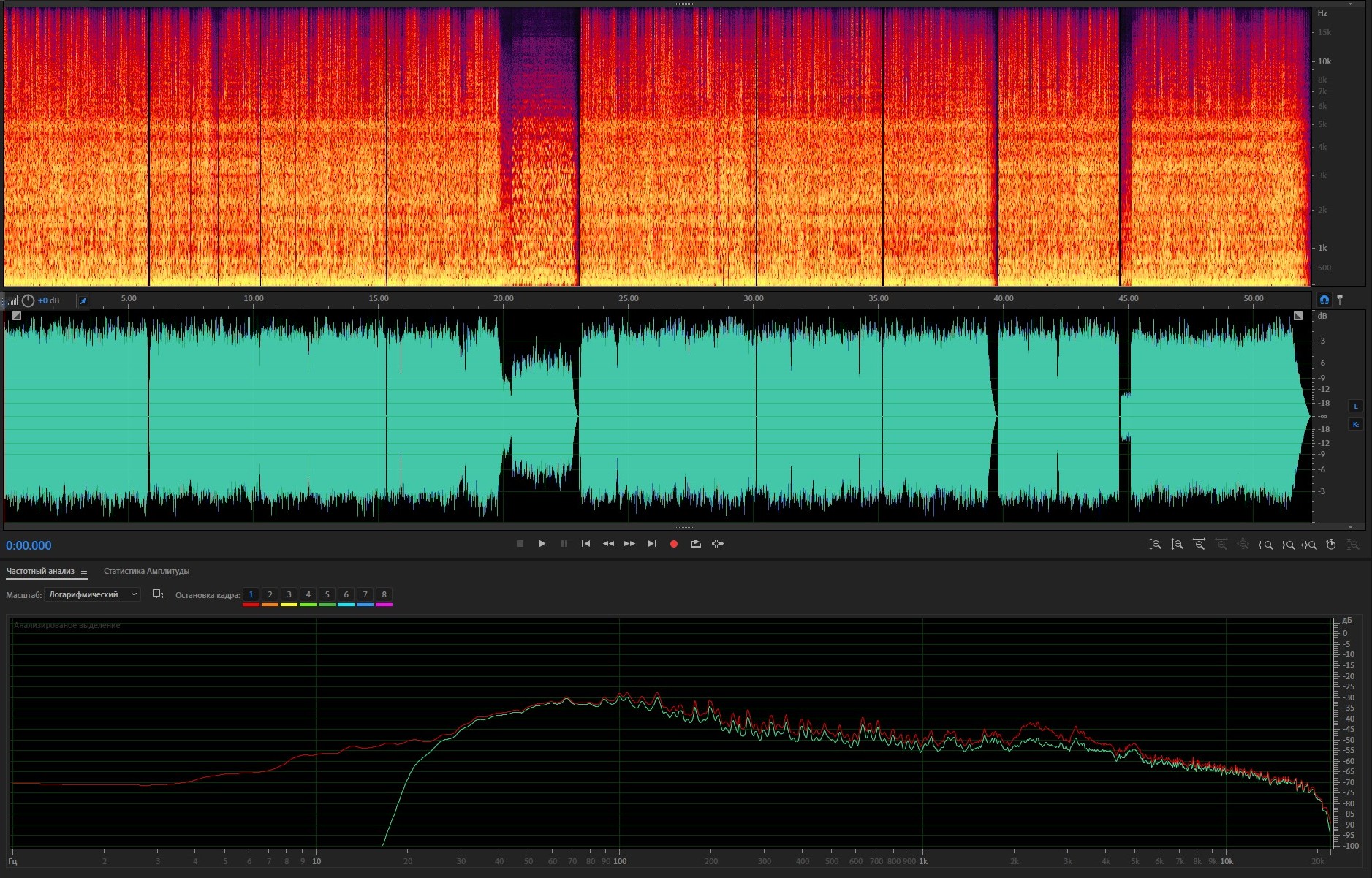The height and width of the screenshot is (878, 1372).
Task: Click the 25:00 mark on the timeline ruler
Action: [x=629, y=299]
